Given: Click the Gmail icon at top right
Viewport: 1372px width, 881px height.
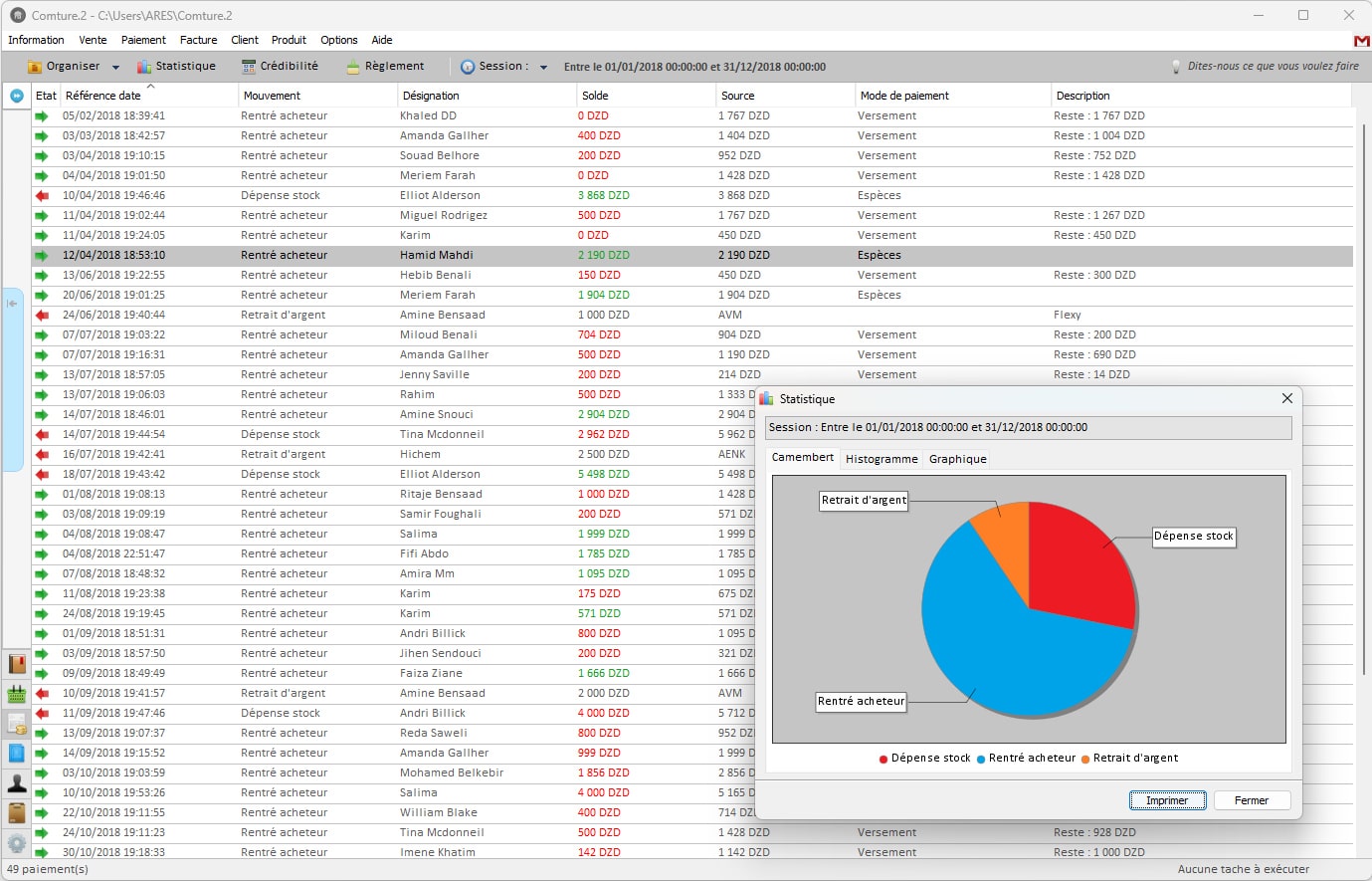Looking at the screenshot, I should [x=1360, y=42].
